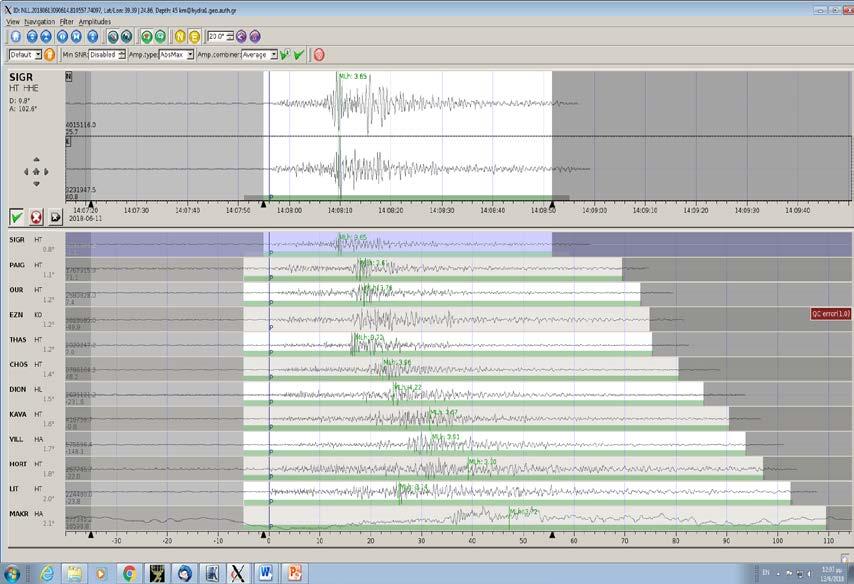854x584 pixels.
Task: Select the KAVA station row label
Action: pos(18,415)
